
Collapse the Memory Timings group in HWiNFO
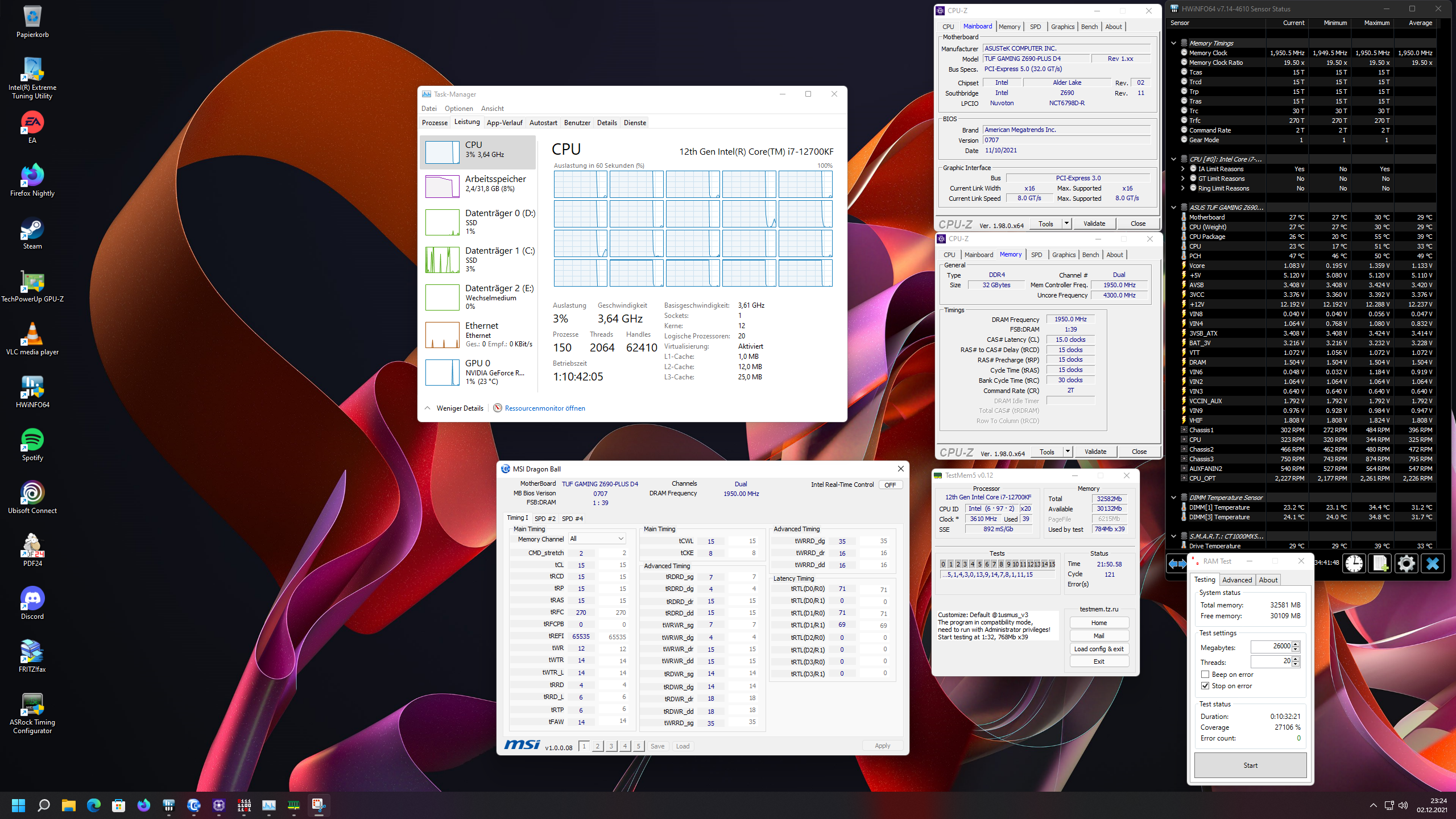click(1173, 43)
